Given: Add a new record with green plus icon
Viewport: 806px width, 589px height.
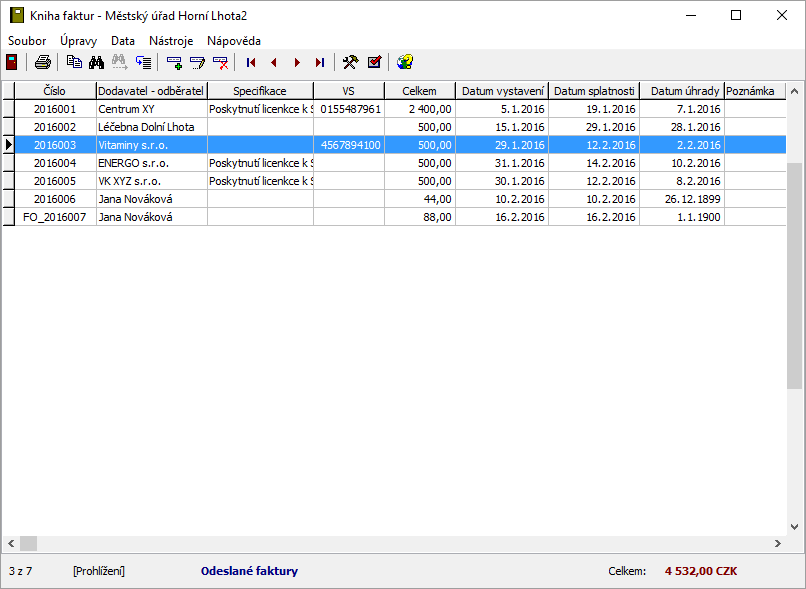Looking at the screenshot, I should (x=175, y=62).
